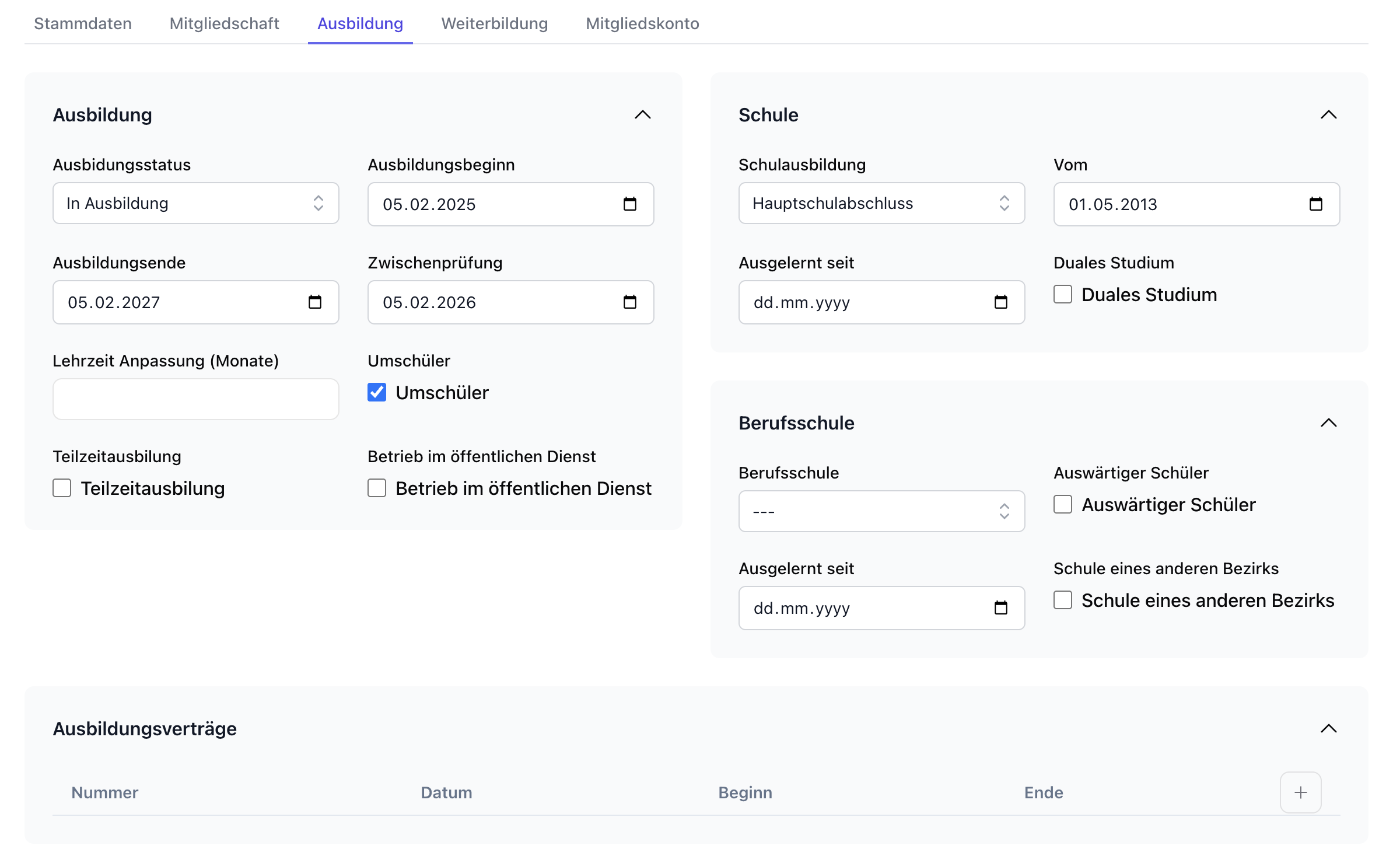1400x866 pixels.
Task: Check Betrieb im öffentlichen Dienst checkbox
Action: [x=377, y=488]
